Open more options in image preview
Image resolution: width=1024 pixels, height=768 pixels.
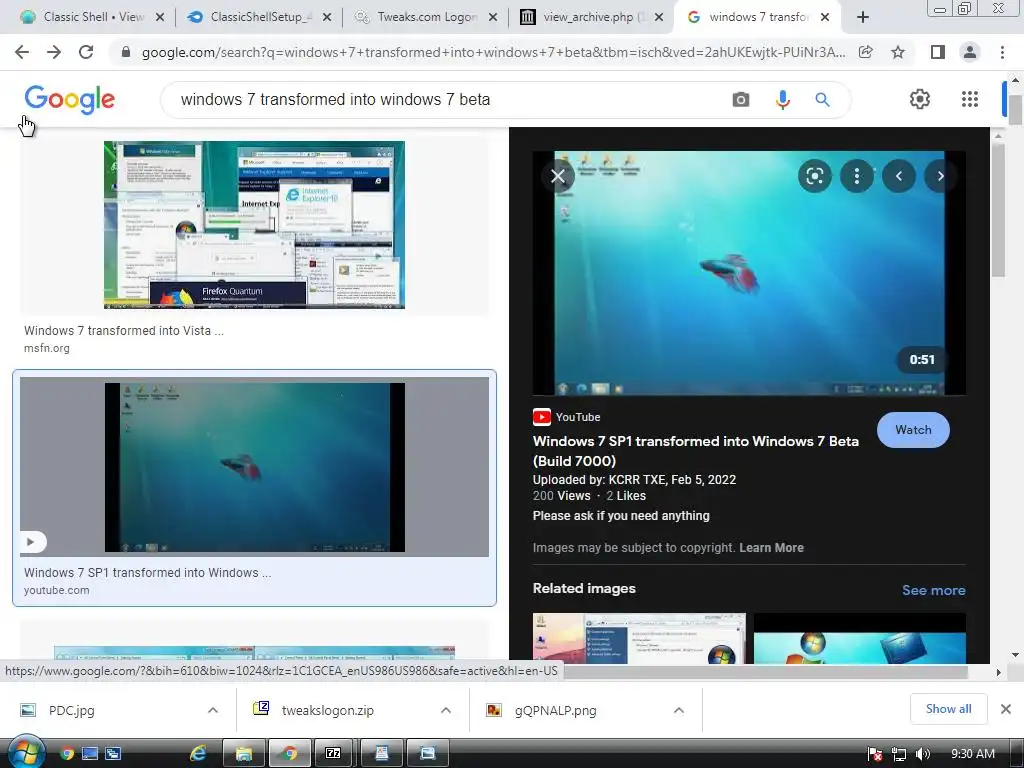tap(856, 176)
